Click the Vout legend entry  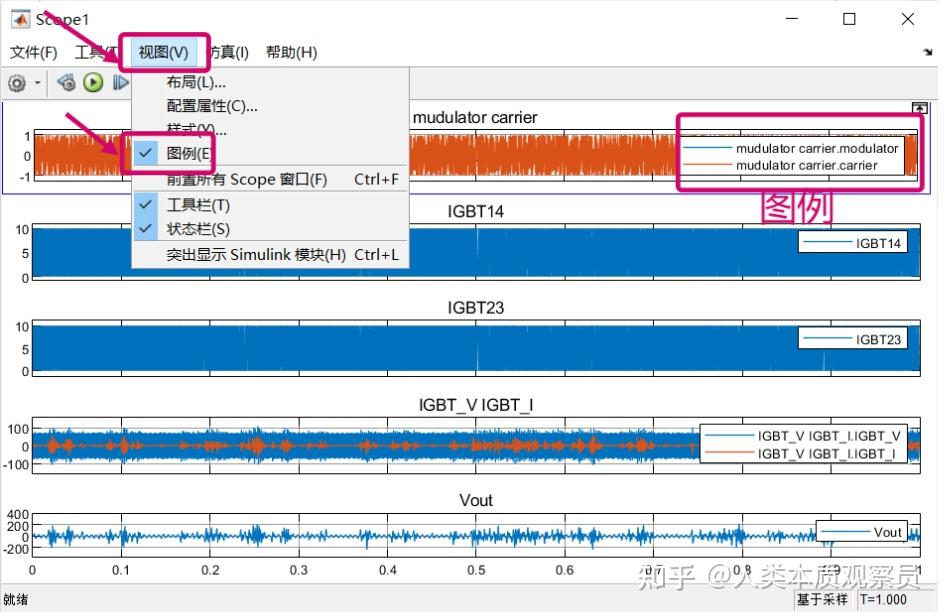pos(862,532)
